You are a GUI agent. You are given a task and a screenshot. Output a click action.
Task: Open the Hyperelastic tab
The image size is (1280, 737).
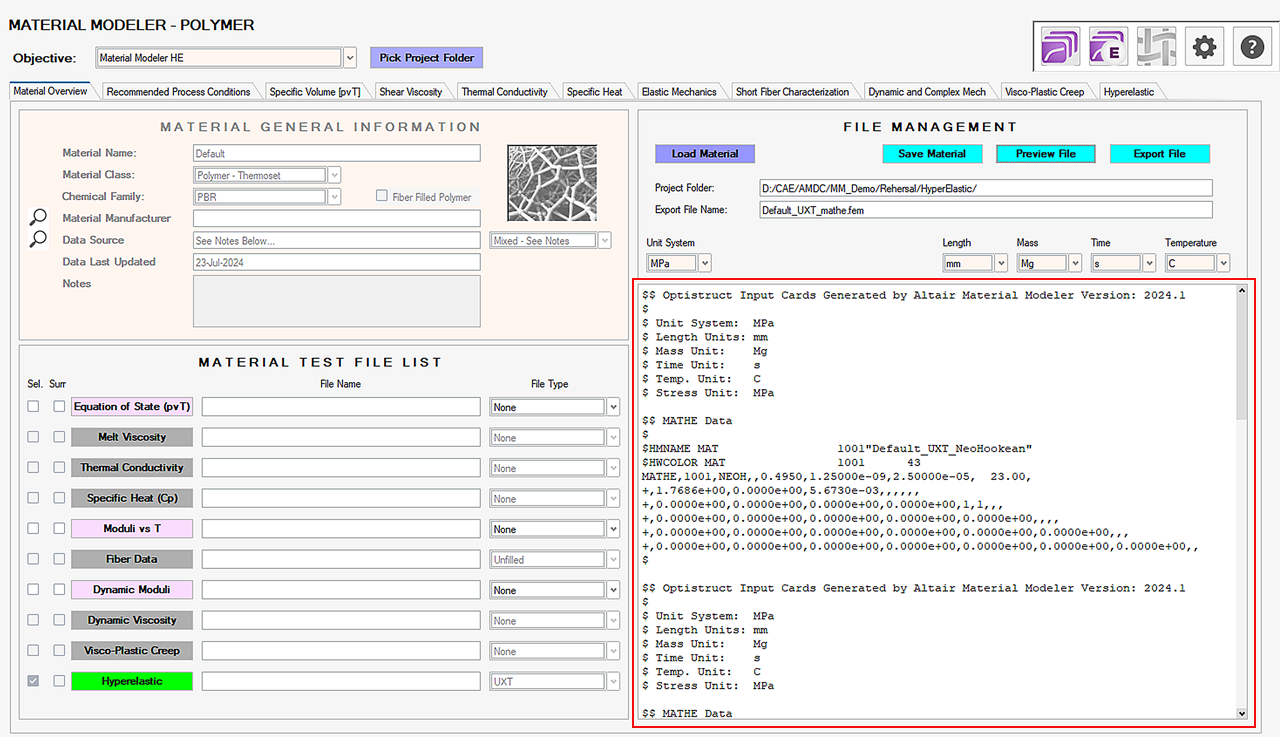[1128, 92]
